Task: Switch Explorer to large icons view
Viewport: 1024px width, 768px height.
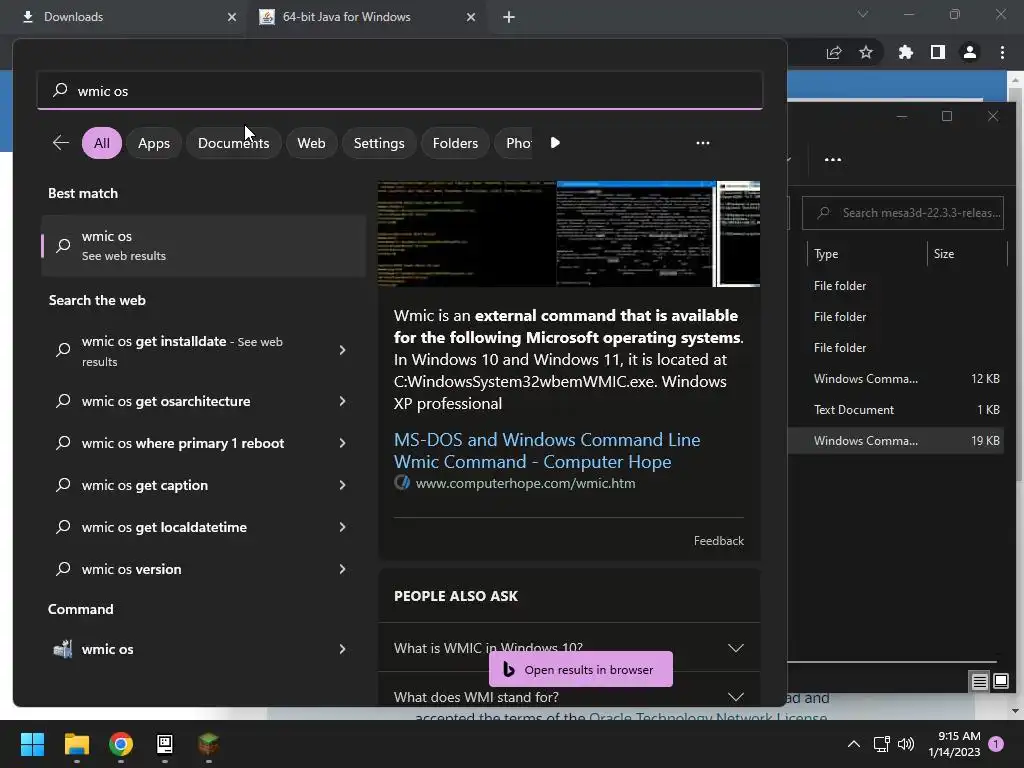Action: tap(1001, 681)
